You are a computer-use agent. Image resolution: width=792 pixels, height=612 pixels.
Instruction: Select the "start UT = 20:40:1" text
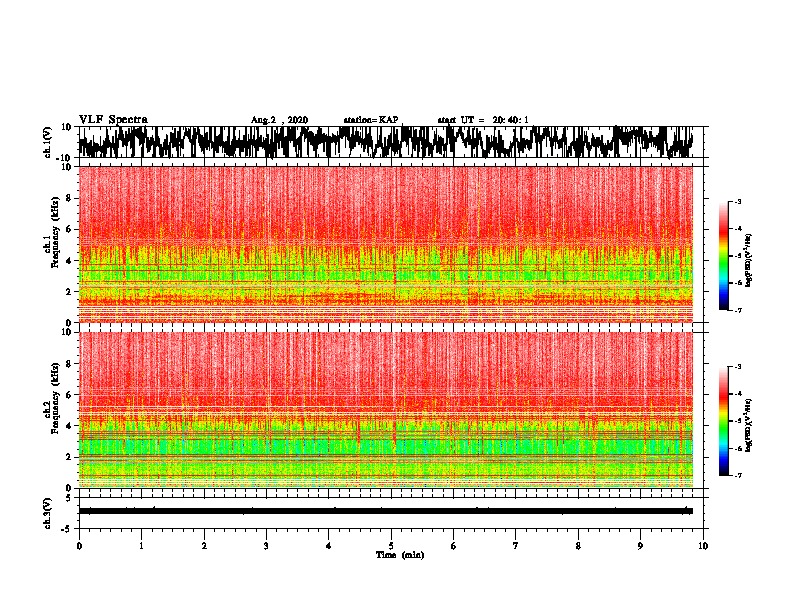[483, 120]
